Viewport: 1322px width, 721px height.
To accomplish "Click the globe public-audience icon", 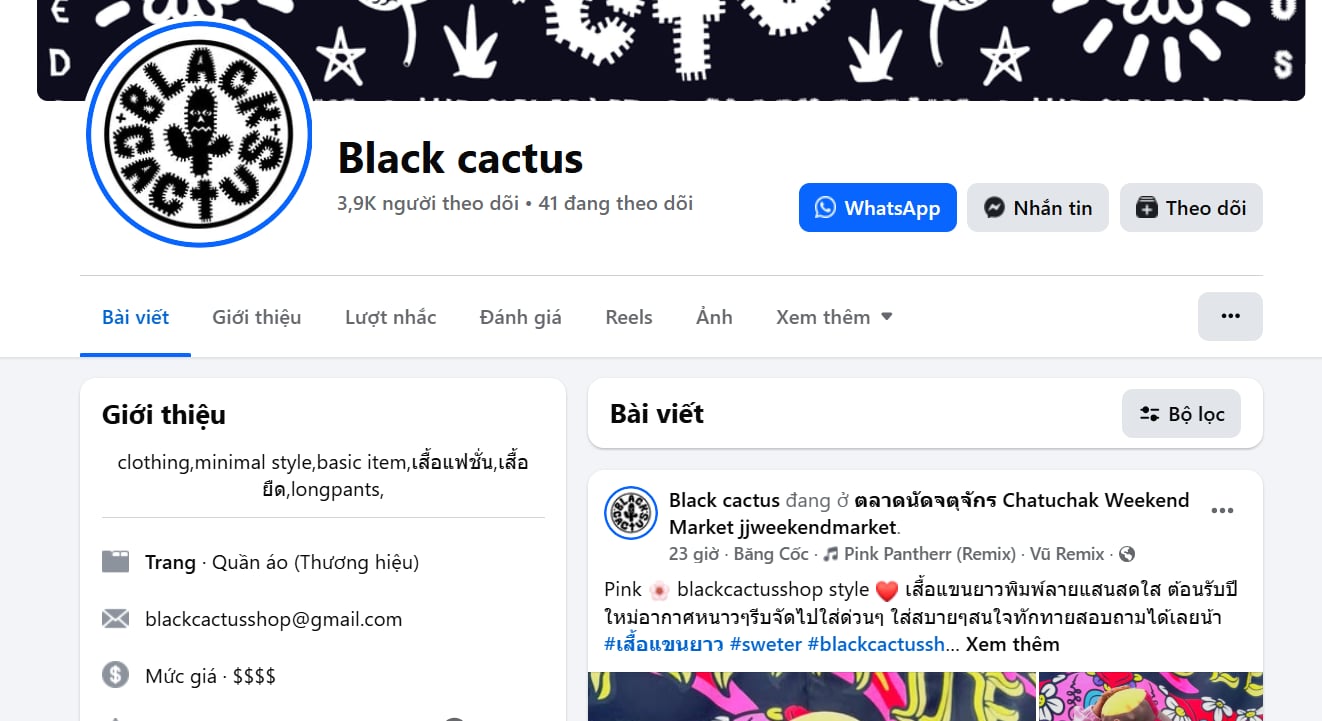I will coord(1127,554).
